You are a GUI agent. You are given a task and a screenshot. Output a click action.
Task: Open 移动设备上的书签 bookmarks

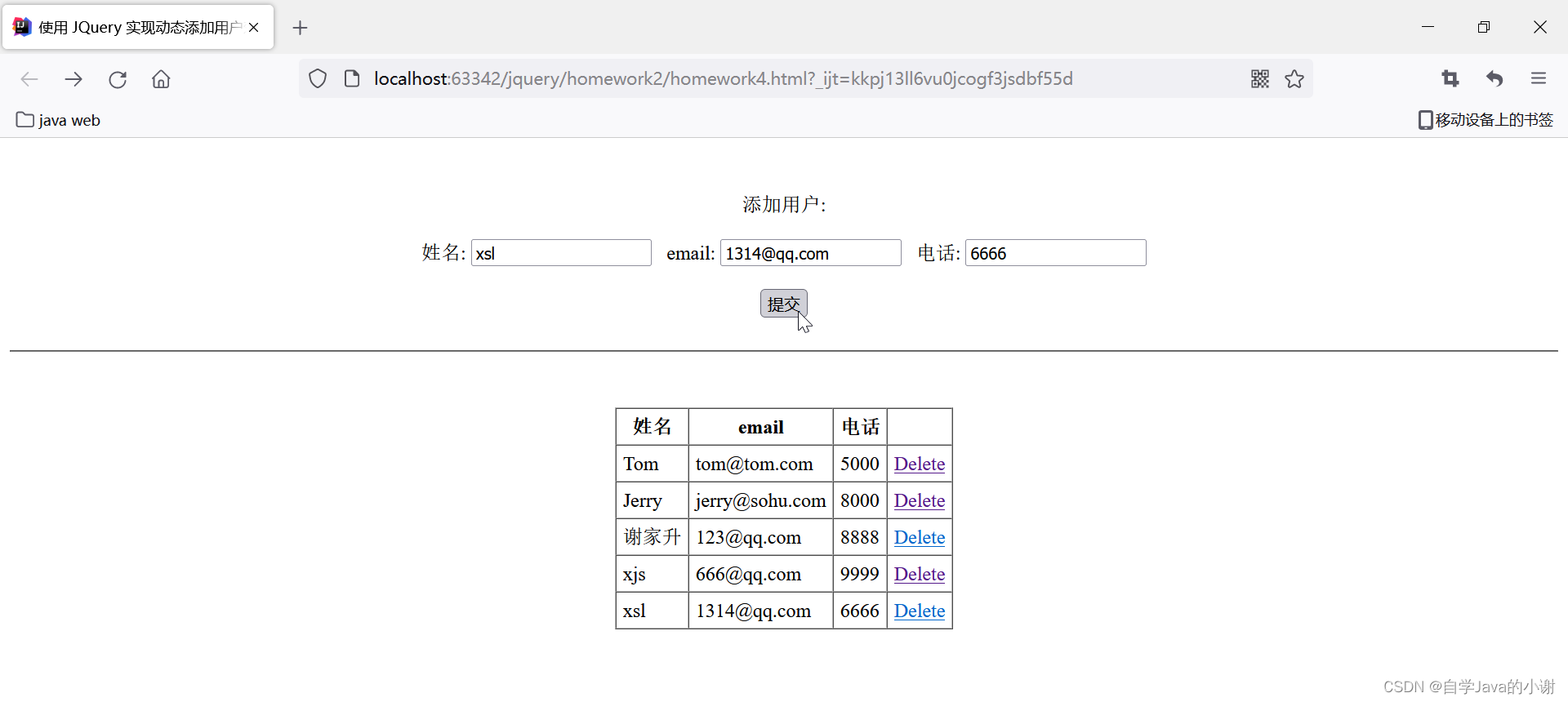click(1486, 120)
